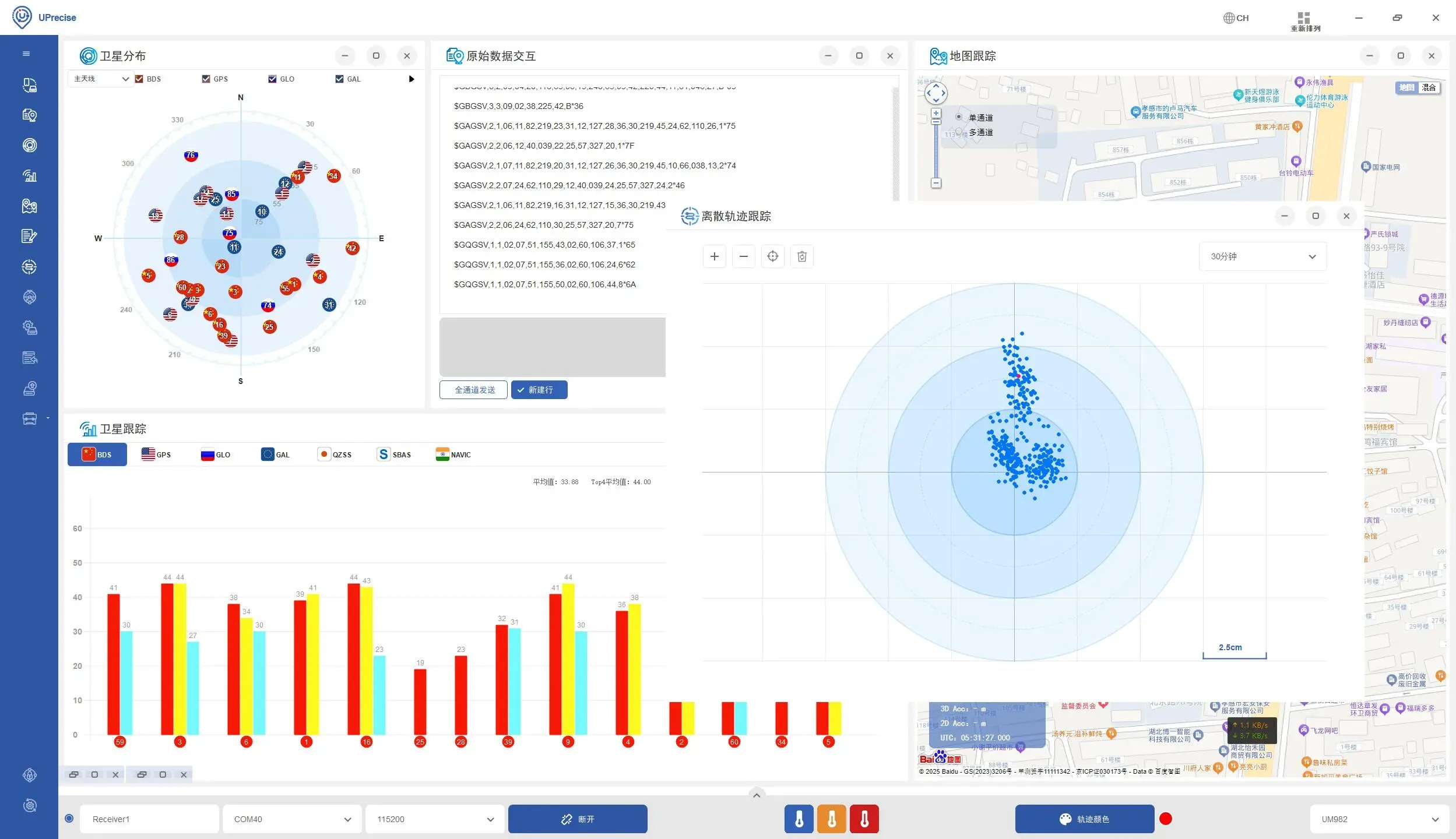Click the blue thermometer icon in bottom bar
The image size is (1456, 839).
pyautogui.click(x=799, y=819)
